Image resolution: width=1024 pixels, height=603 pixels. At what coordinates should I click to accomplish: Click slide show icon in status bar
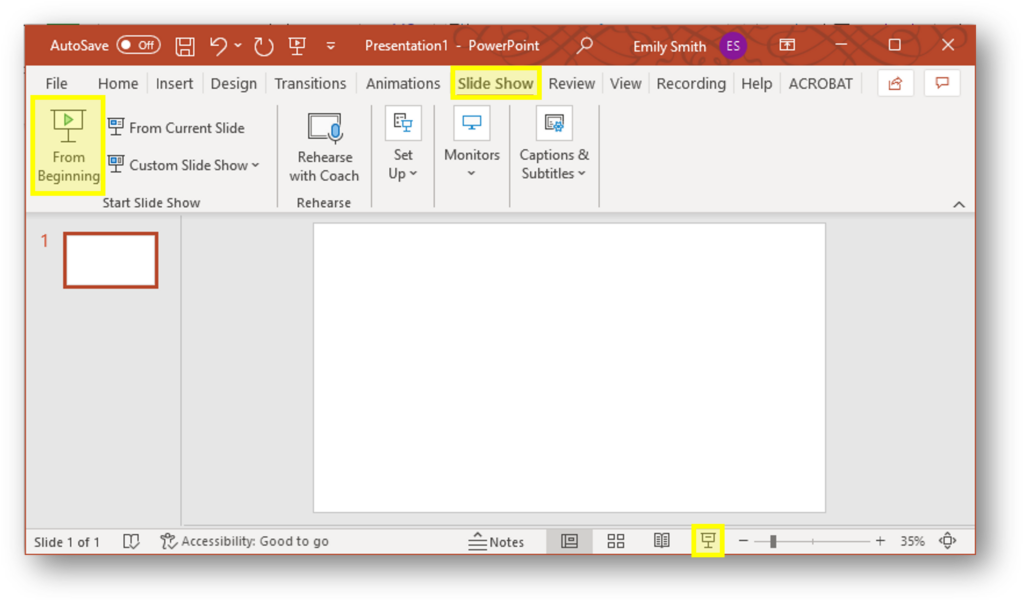tap(708, 541)
